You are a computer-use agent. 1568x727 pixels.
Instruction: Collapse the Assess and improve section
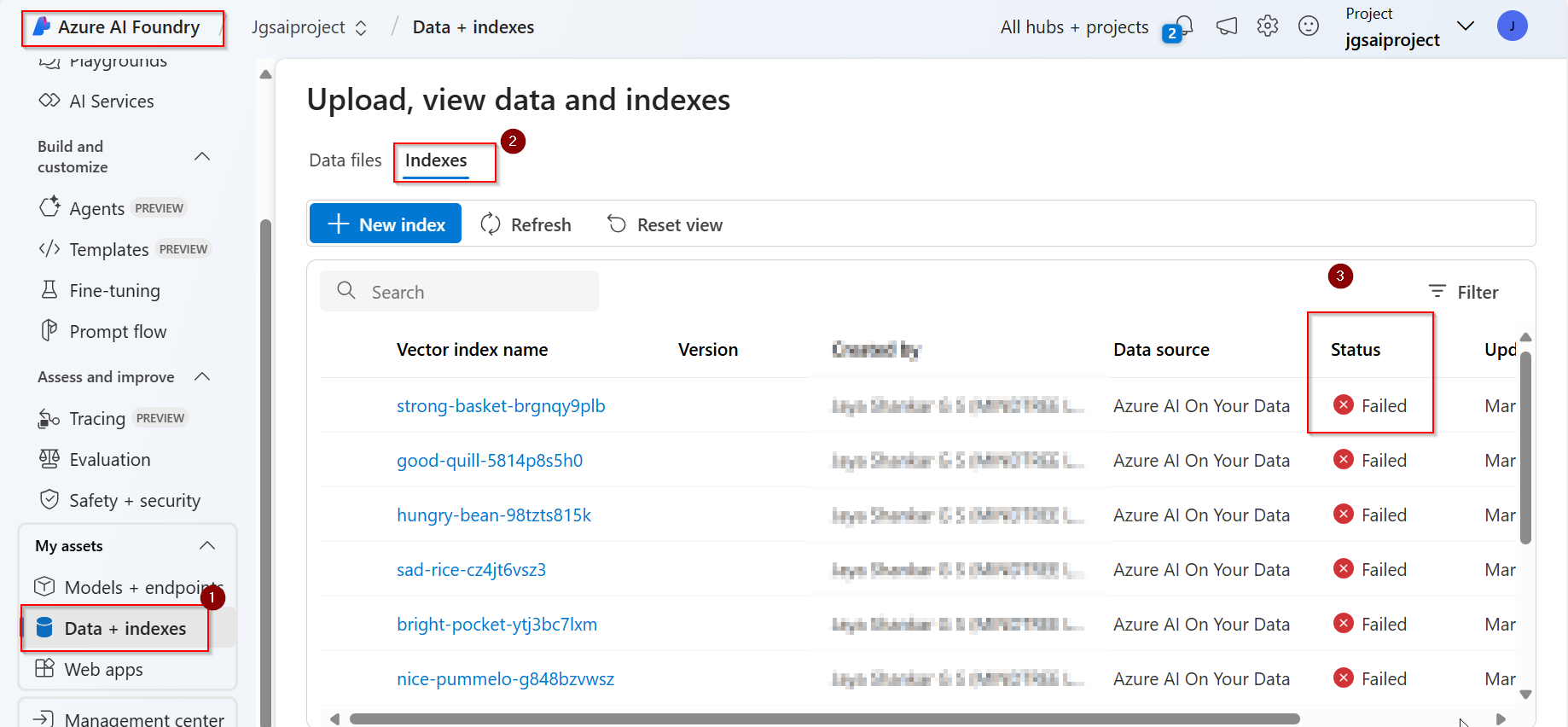coord(202,376)
